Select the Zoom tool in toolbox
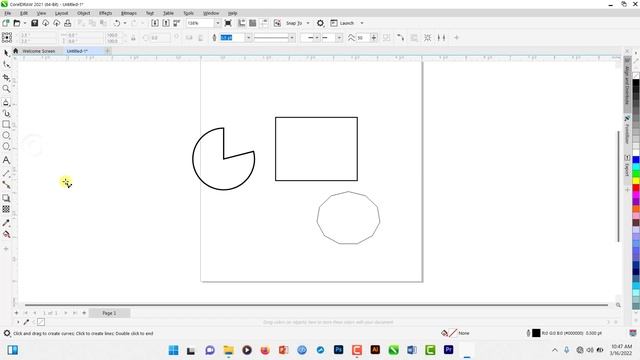Image resolution: width=640 pixels, height=360 pixels. [x=6, y=89]
